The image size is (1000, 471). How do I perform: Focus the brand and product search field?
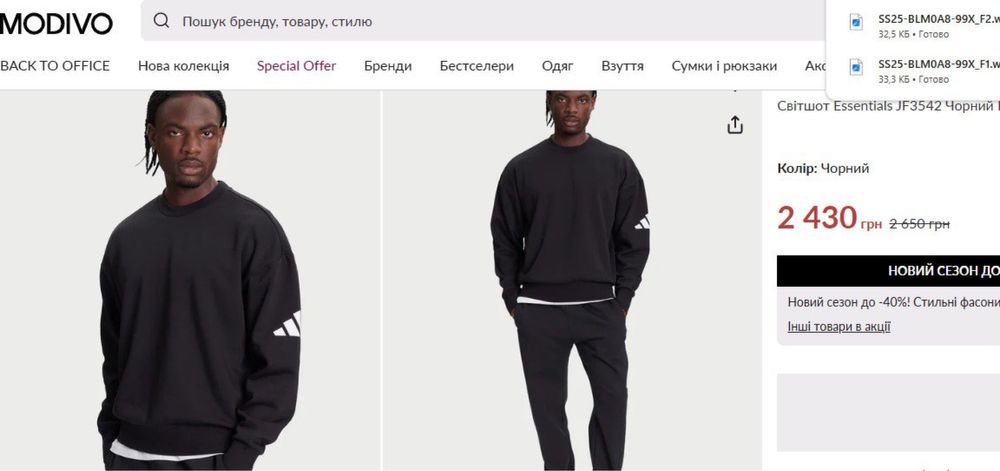click(483, 21)
